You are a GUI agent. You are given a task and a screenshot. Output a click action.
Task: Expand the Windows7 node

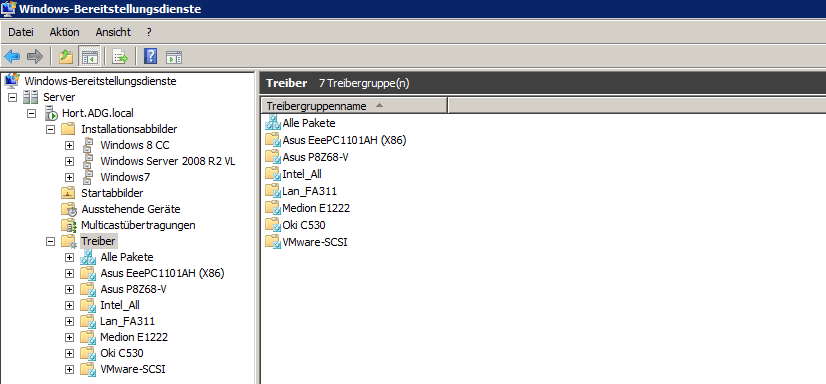pyautogui.click(x=70, y=177)
